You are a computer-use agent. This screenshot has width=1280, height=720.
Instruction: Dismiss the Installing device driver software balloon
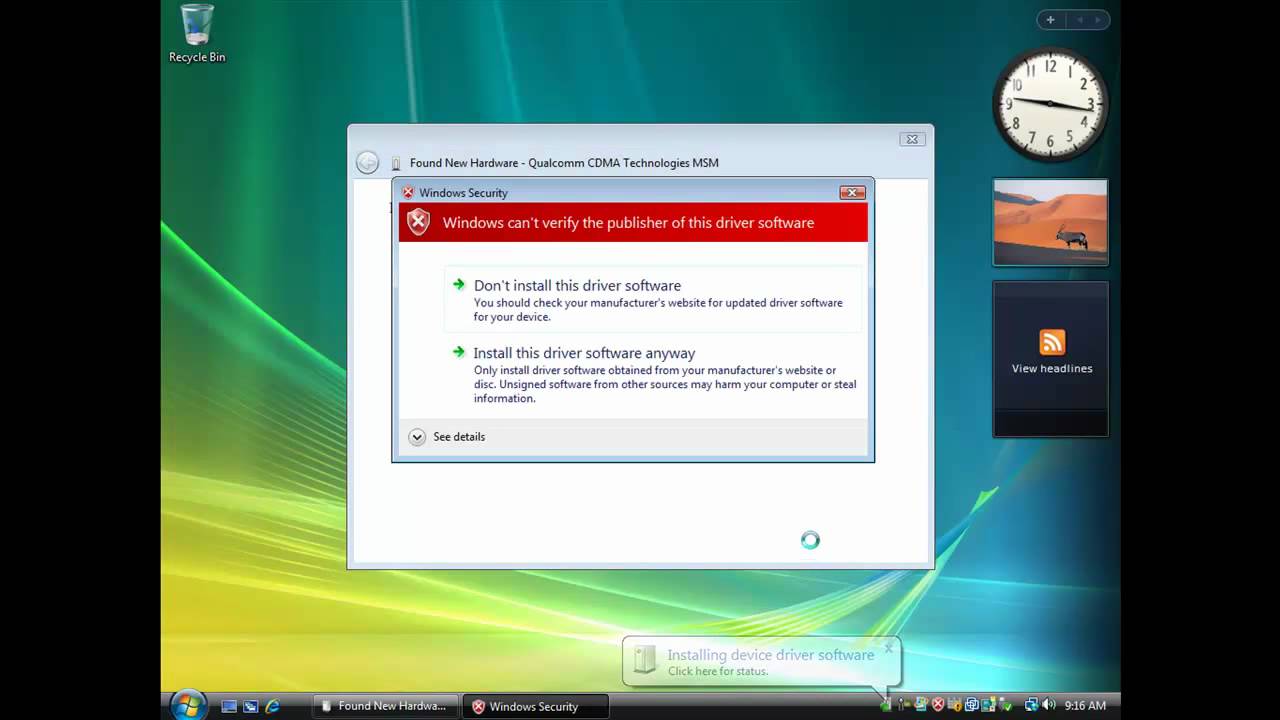(888, 648)
